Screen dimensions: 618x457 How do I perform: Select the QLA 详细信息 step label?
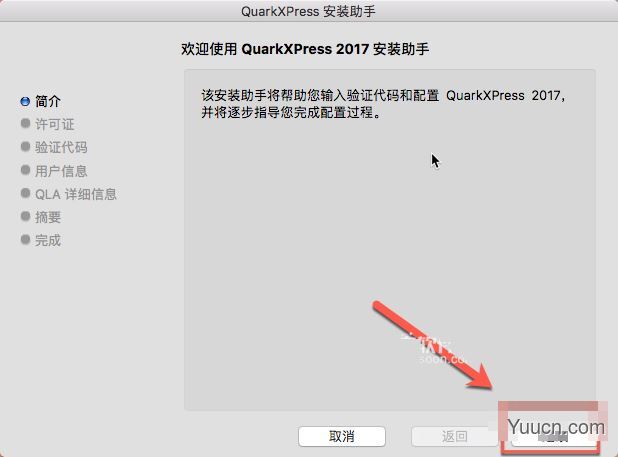(76, 194)
